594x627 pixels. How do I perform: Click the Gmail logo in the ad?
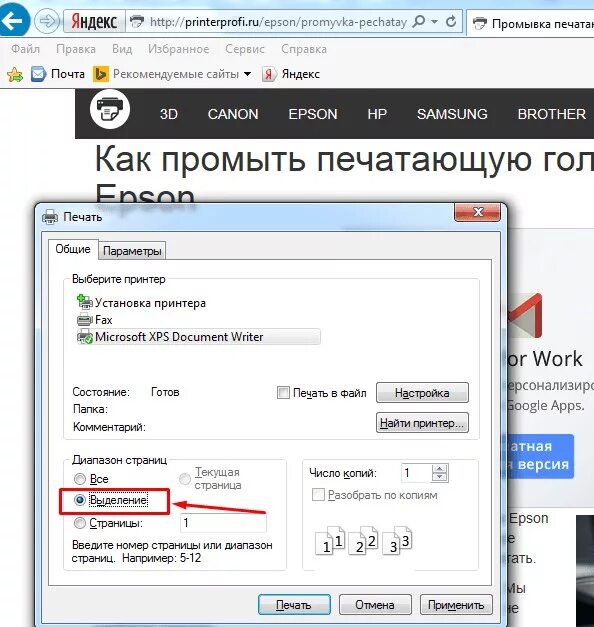[x=525, y=316]
